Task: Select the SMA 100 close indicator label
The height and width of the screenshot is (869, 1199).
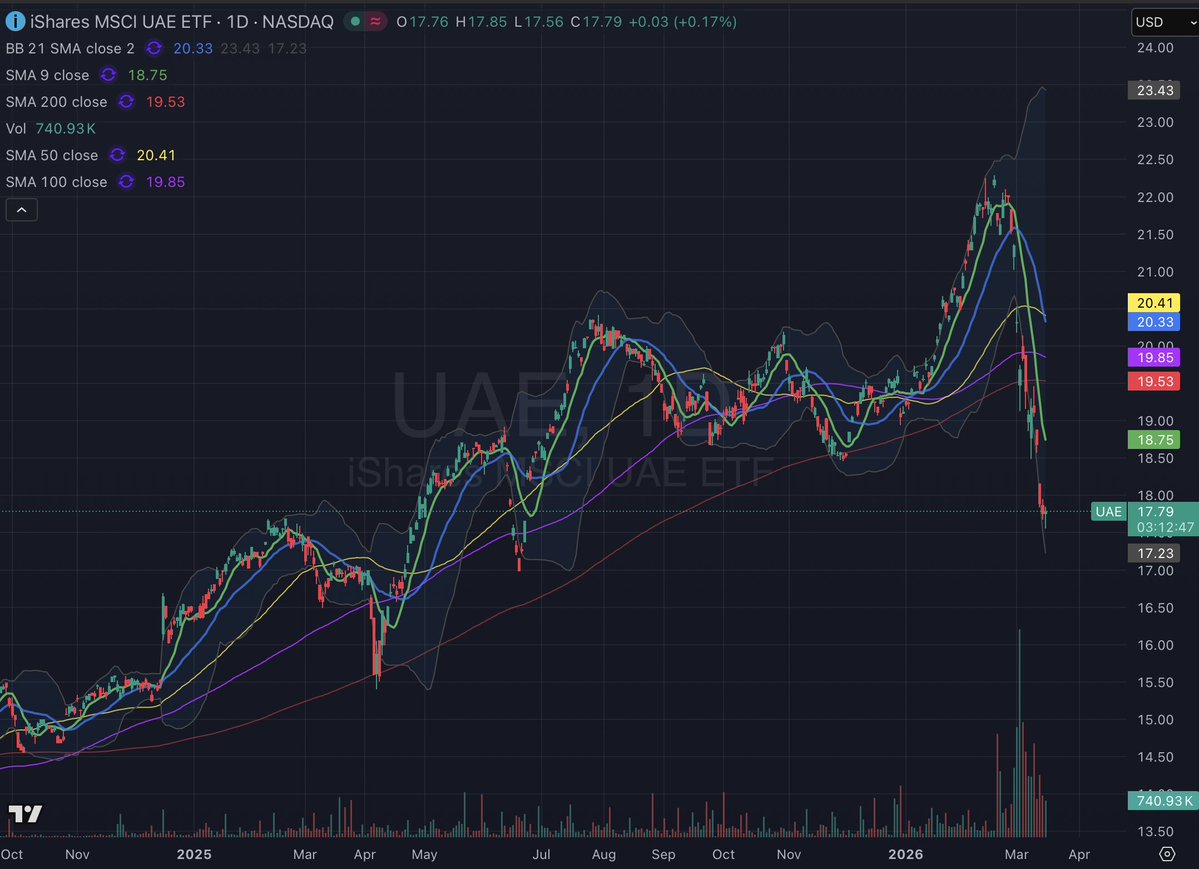Action: click(56, 182)
